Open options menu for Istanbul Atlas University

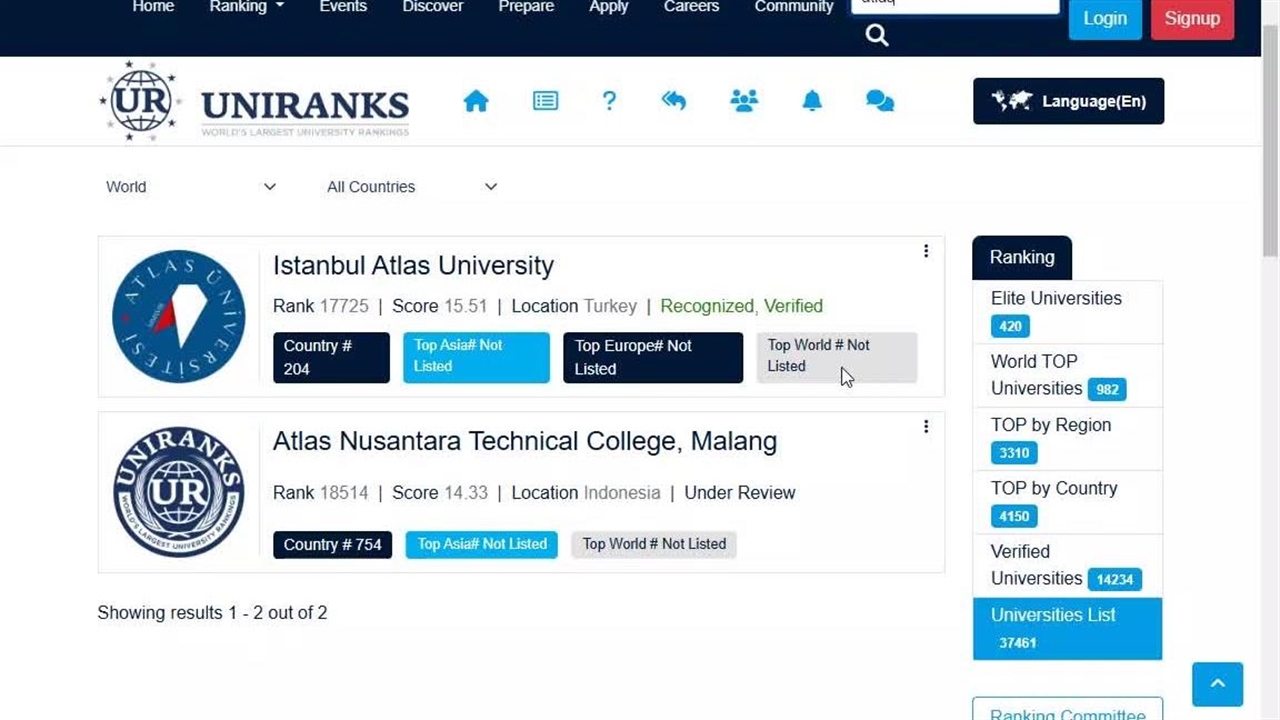click(926, 251)
